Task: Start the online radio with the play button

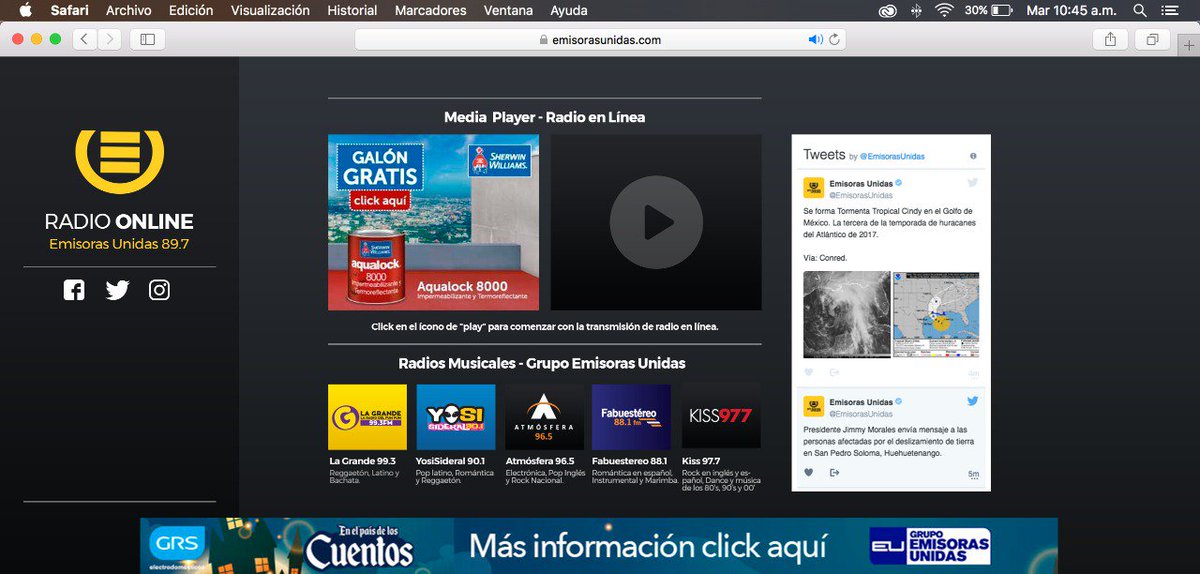Action: (x=656, y=222)
